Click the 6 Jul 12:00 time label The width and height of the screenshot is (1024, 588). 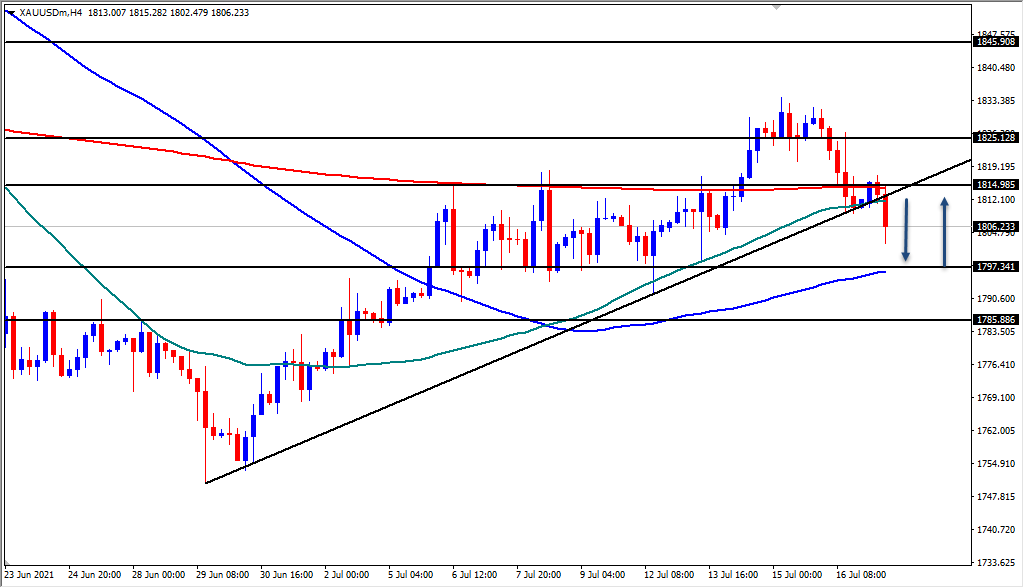474,575
